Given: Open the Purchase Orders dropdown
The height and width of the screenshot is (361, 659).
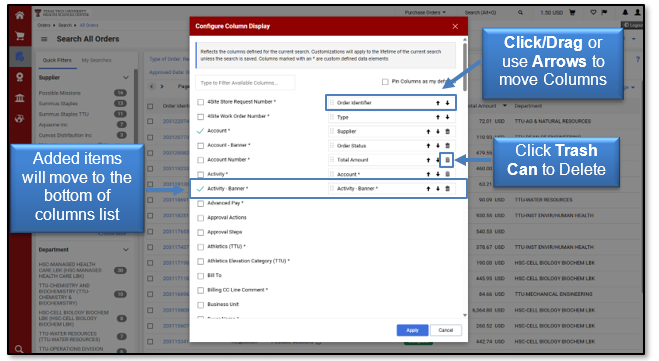Looking at the screenshot, I should (x=425, y=13).
